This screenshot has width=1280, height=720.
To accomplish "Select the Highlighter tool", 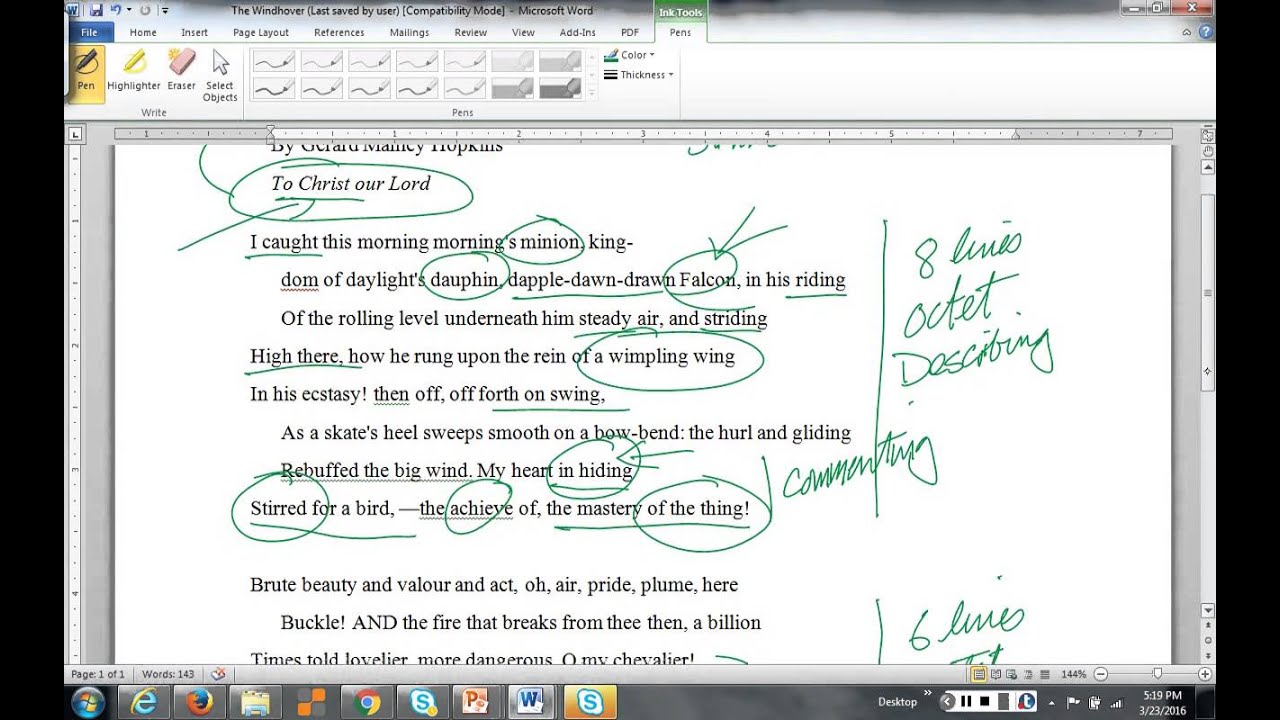I will [x=134, y=71].
